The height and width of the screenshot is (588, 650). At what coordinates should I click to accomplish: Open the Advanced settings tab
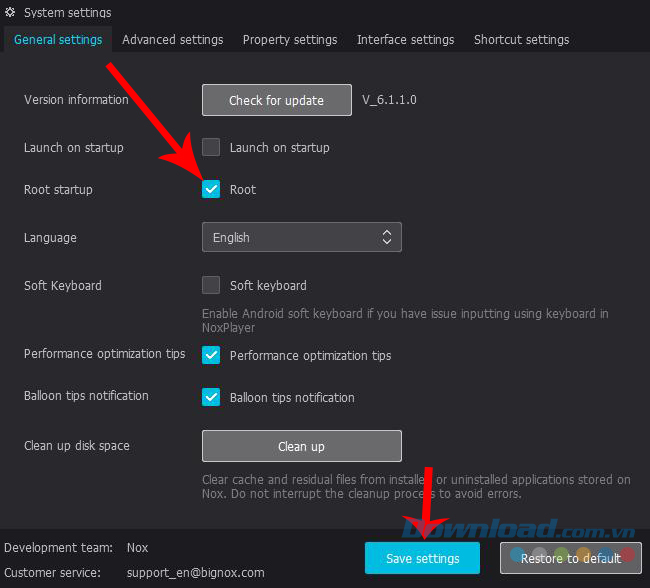[x=172, y=40]
